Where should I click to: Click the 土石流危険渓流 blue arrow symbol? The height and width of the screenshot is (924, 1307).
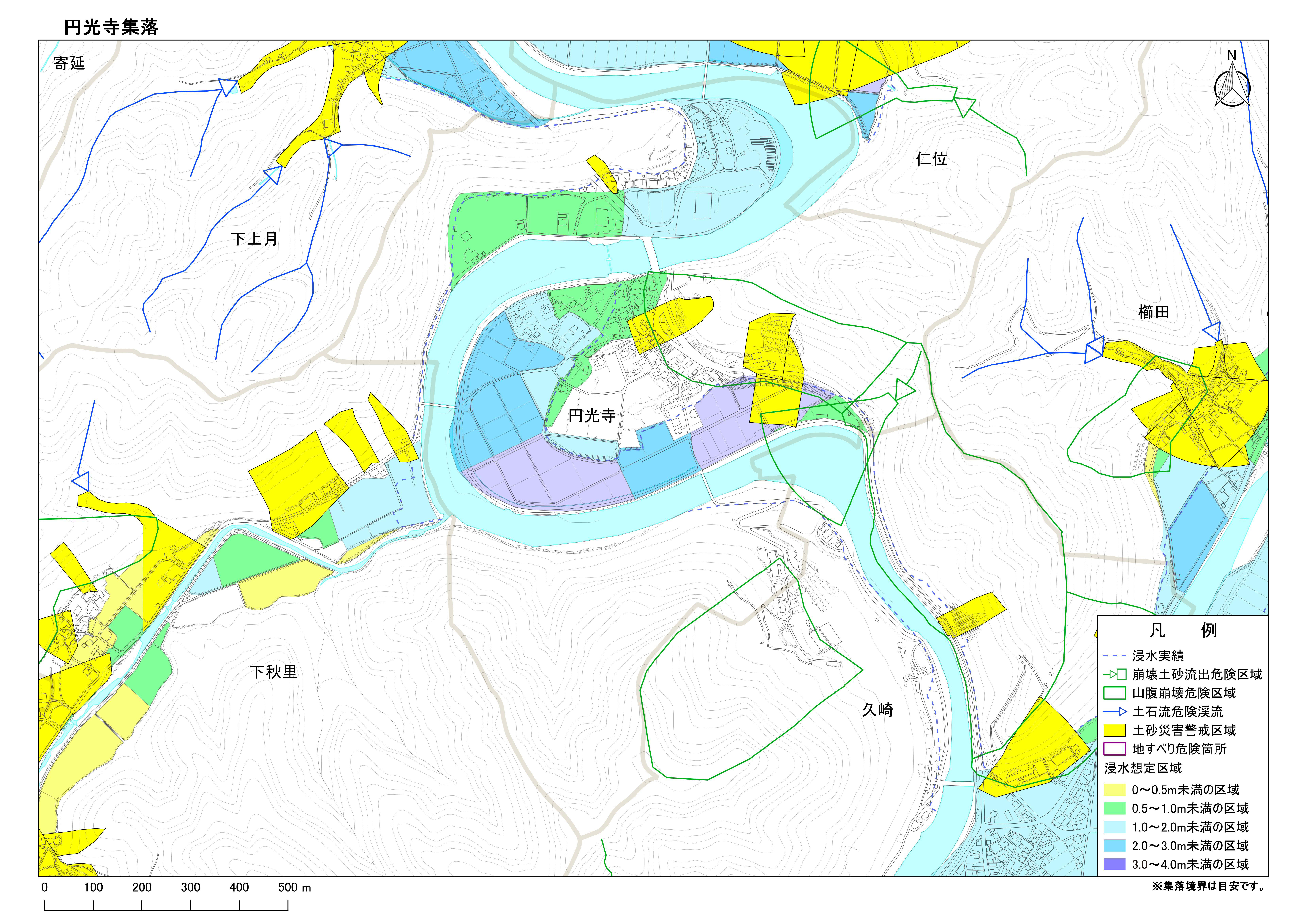point(1115,712)
